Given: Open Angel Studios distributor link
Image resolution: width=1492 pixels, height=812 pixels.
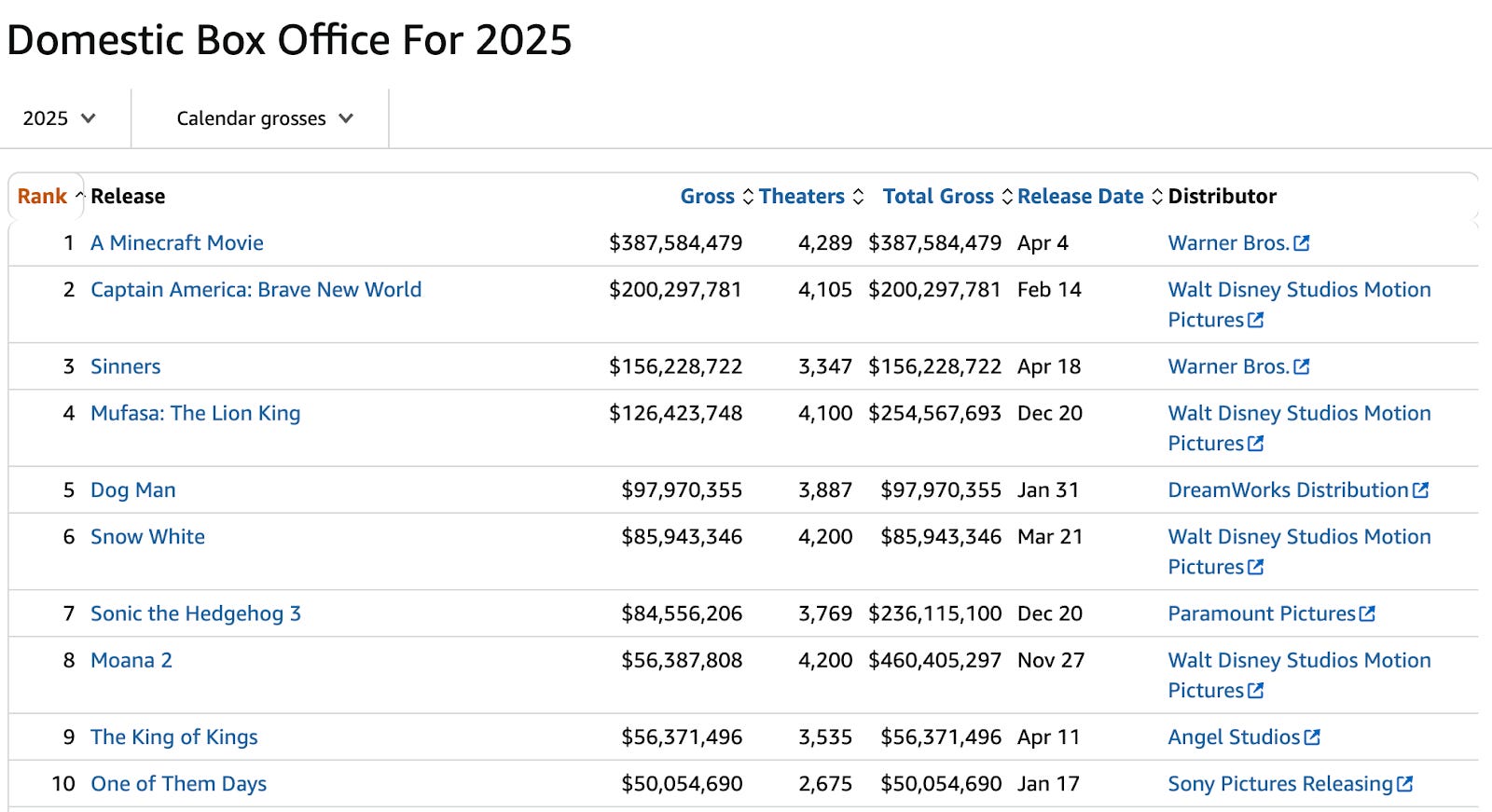Looking at the screenshot, I should [x=1244, y=736].
